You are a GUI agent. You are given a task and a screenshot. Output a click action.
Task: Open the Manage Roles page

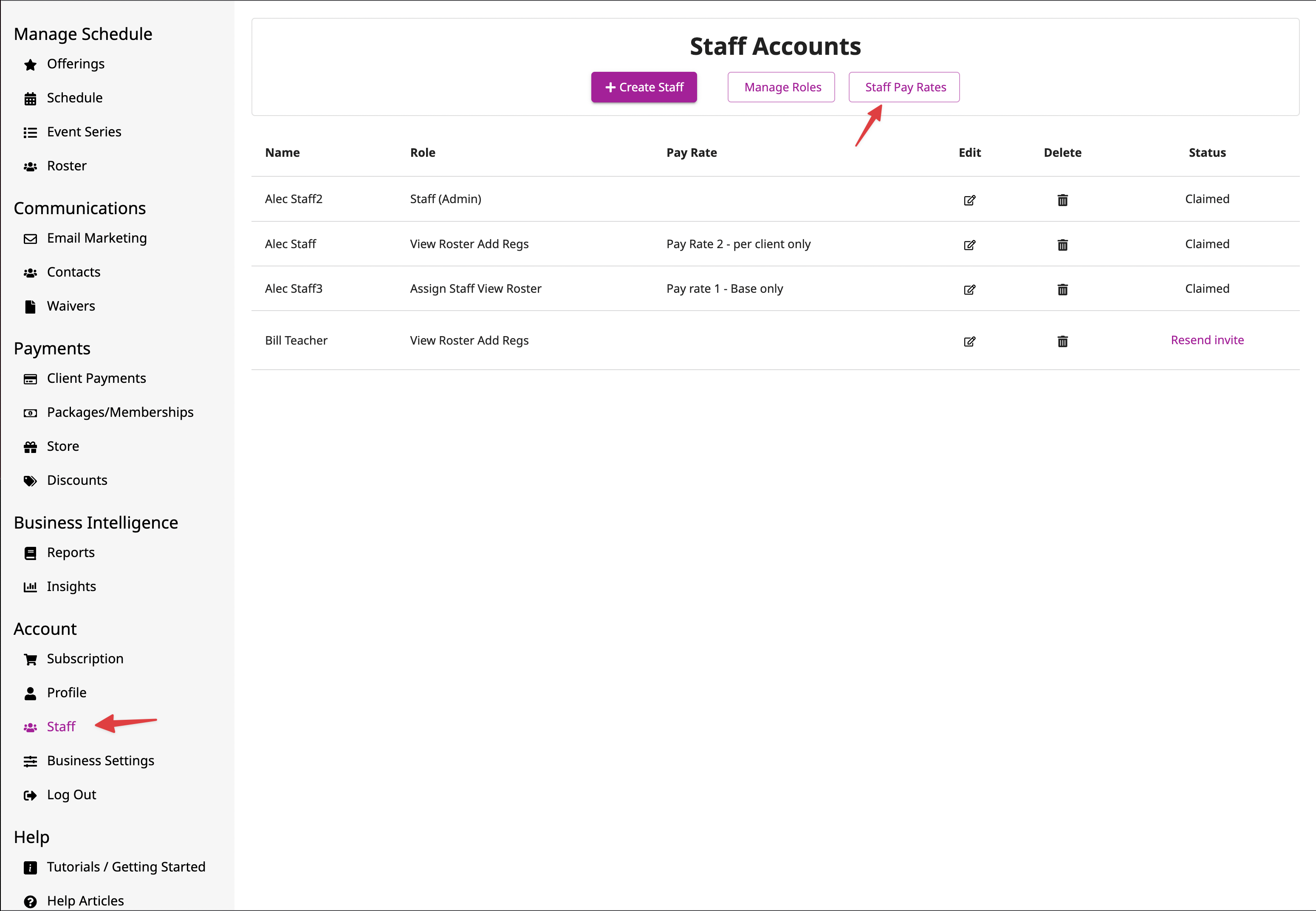(x=781, y=87)
